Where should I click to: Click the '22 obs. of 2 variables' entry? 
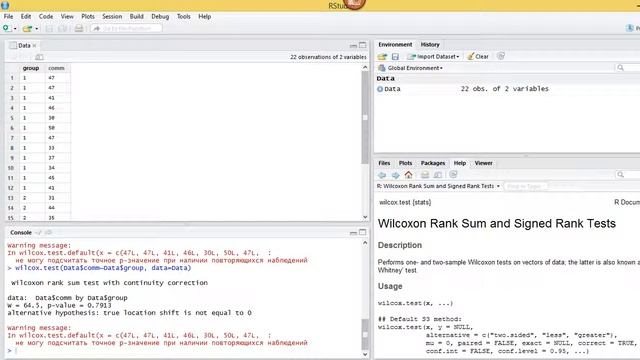504,89
